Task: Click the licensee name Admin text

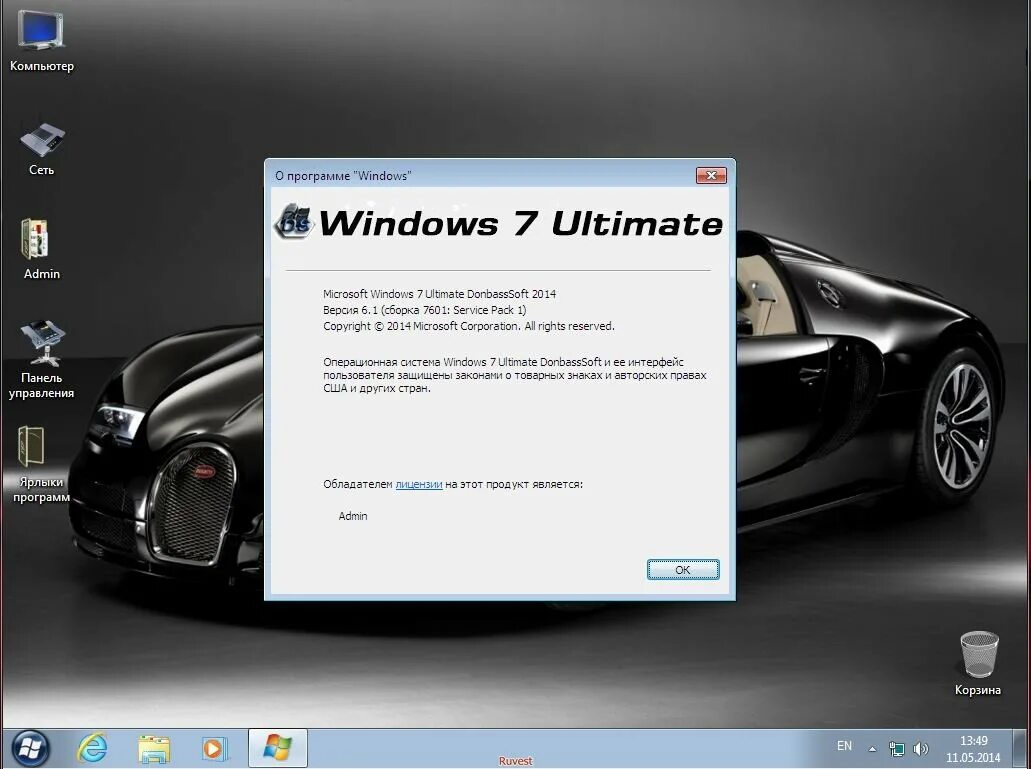Action: click(353, 516)
